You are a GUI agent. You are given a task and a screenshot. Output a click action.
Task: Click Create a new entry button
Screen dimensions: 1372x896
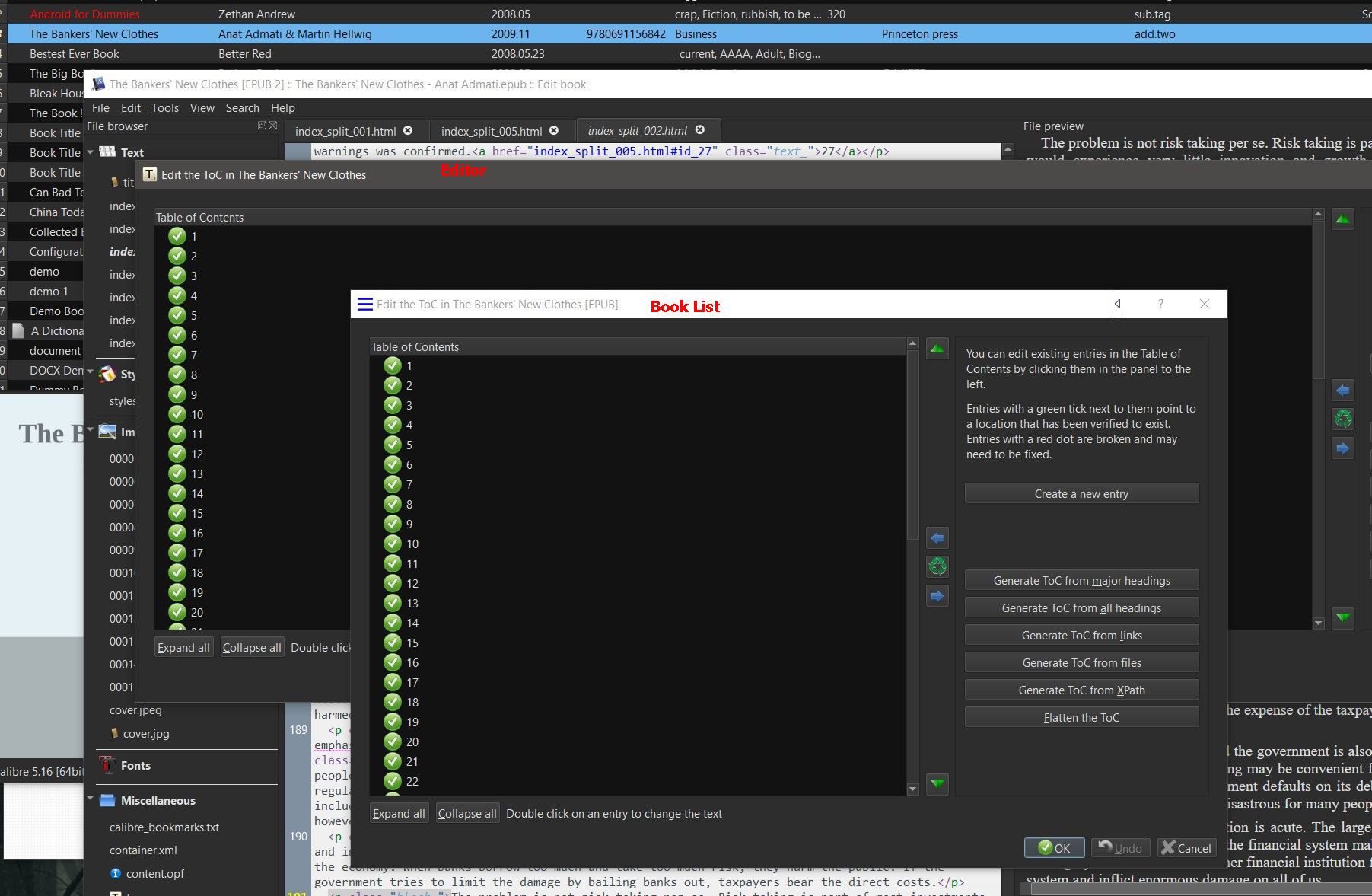pyautogui.click(x=1081, y=494)
